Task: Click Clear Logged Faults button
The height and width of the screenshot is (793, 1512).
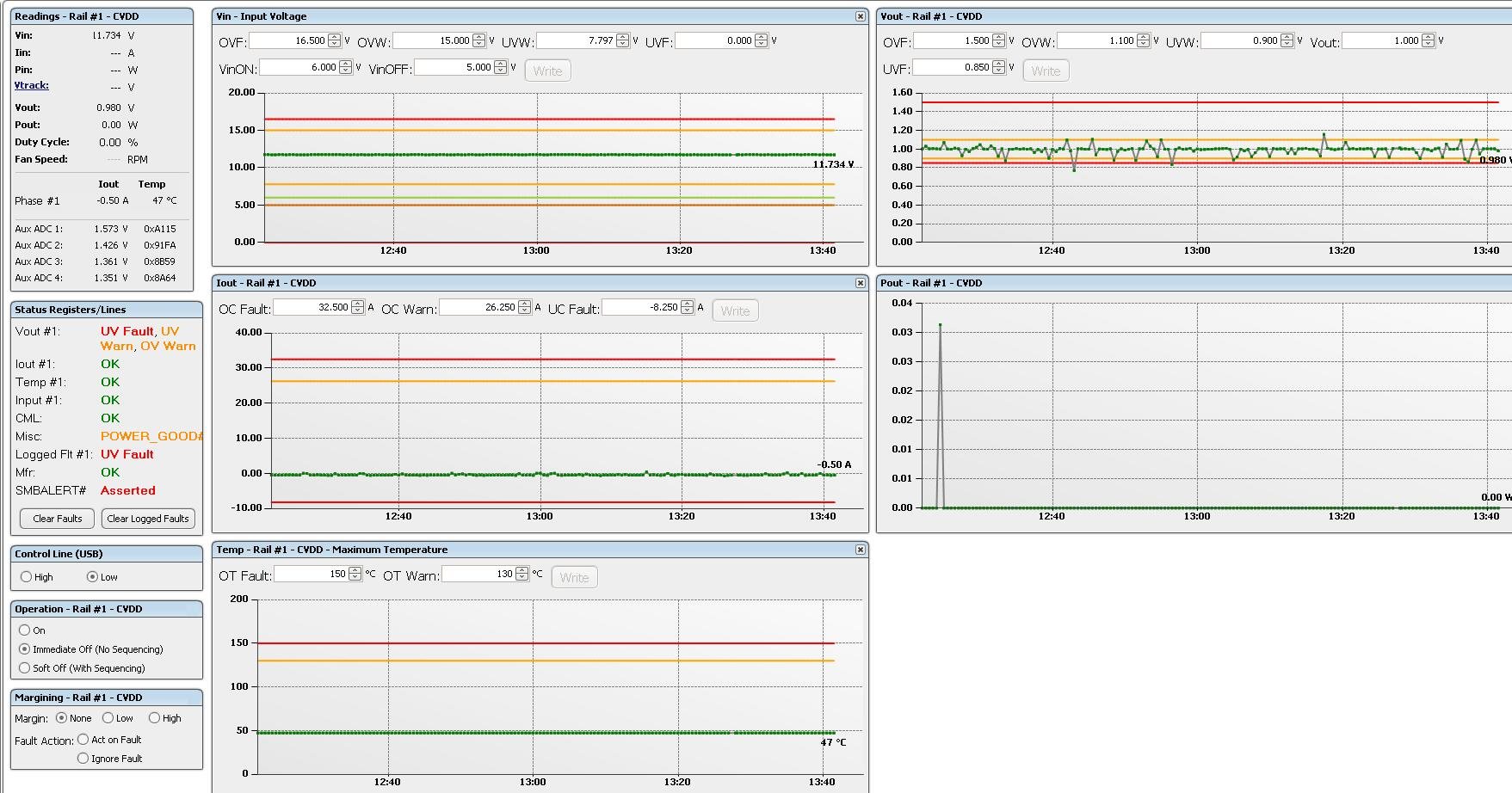Action: pos(148,519)
